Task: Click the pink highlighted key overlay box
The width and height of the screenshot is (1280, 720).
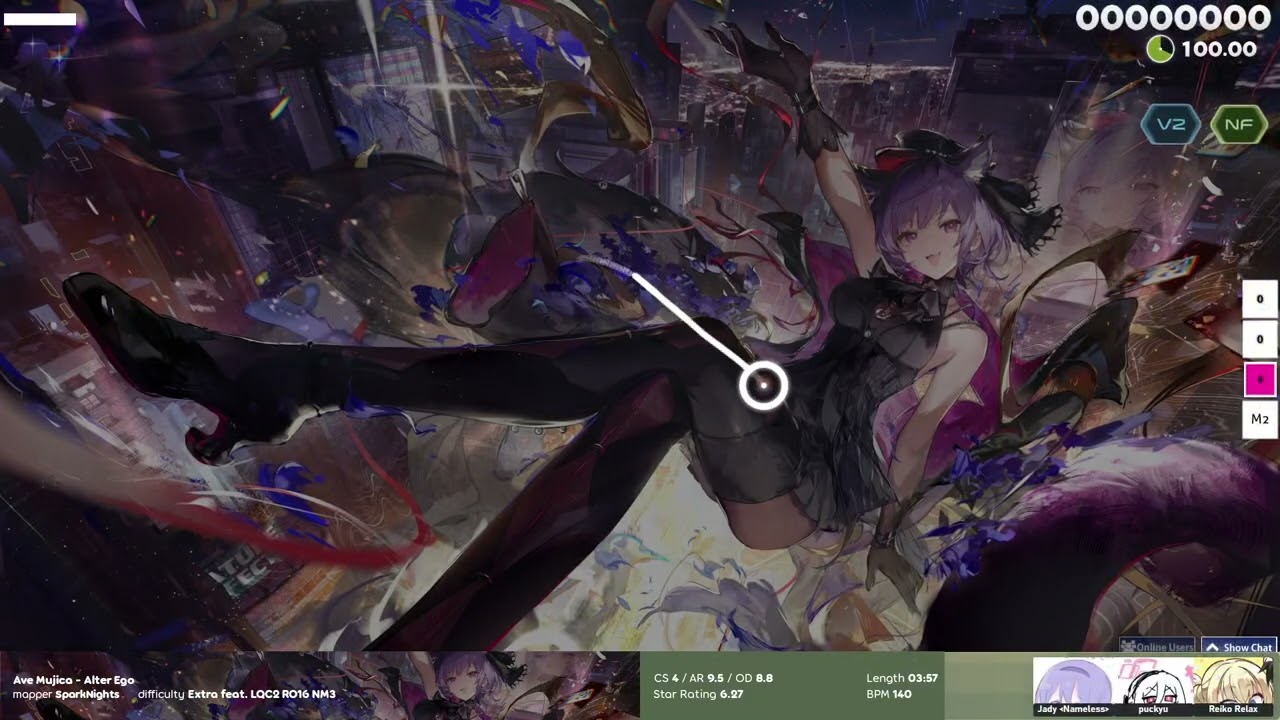Action: [x=1259, y=379]
